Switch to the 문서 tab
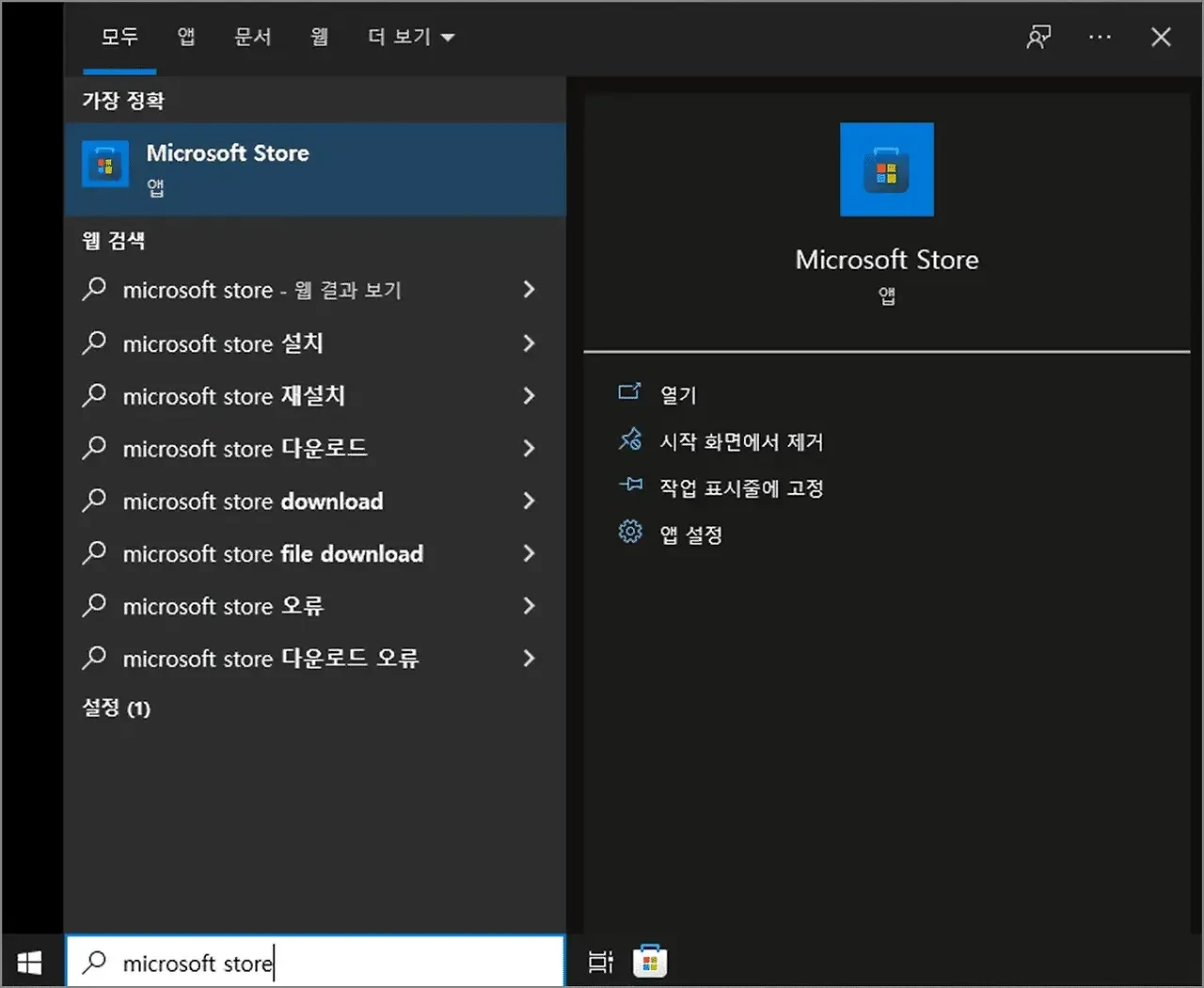Viewport: 1204px width, 988px height. coord(252,37)
